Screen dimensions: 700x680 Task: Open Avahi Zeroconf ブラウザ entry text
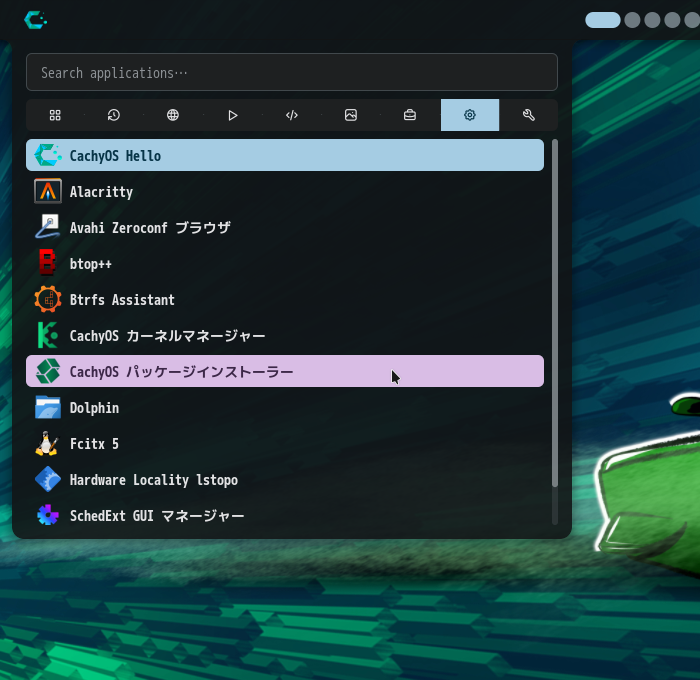point(150,228)
